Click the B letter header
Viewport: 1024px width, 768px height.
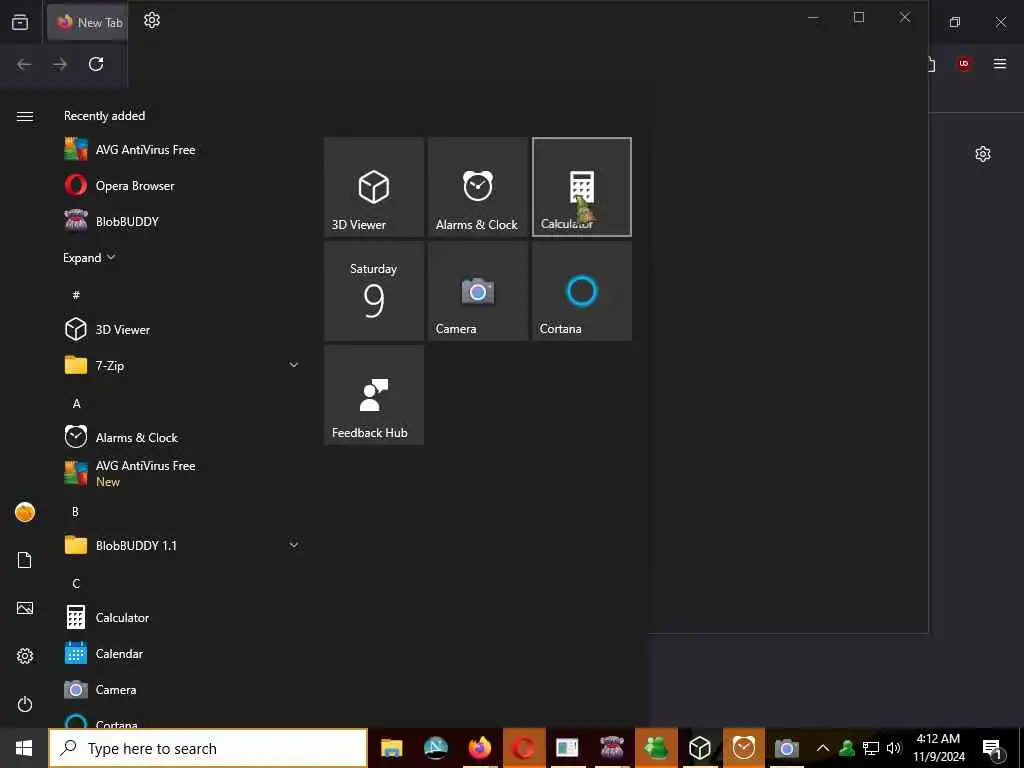pyautogui.click(x=76, y=511)
